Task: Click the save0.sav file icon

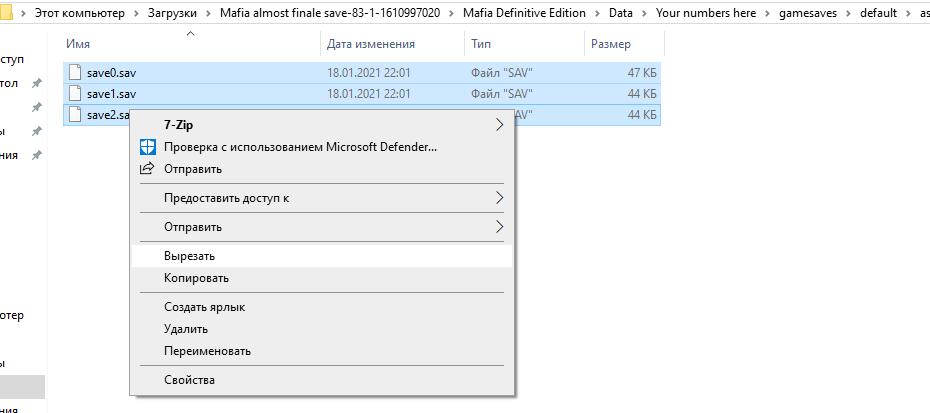Action: [x=76, y=73]
